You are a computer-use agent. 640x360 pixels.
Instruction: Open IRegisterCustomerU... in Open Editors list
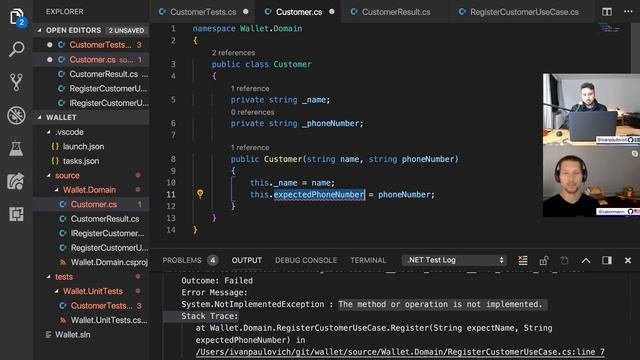pos(91,103)
